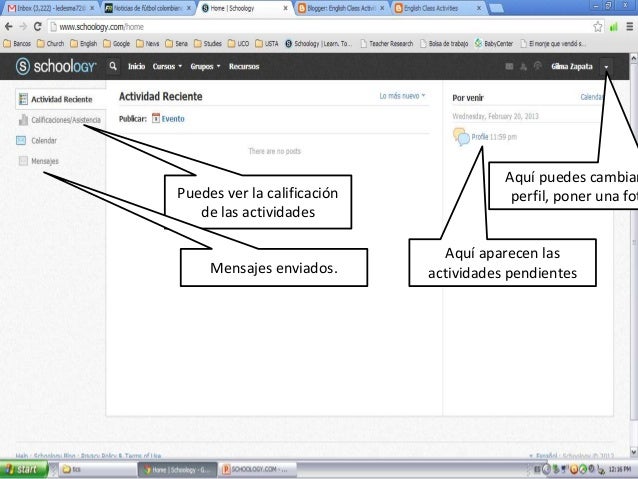Select Actividad Reciente in left sidebar
Screen dimensions: 638x479
[61, 99]
